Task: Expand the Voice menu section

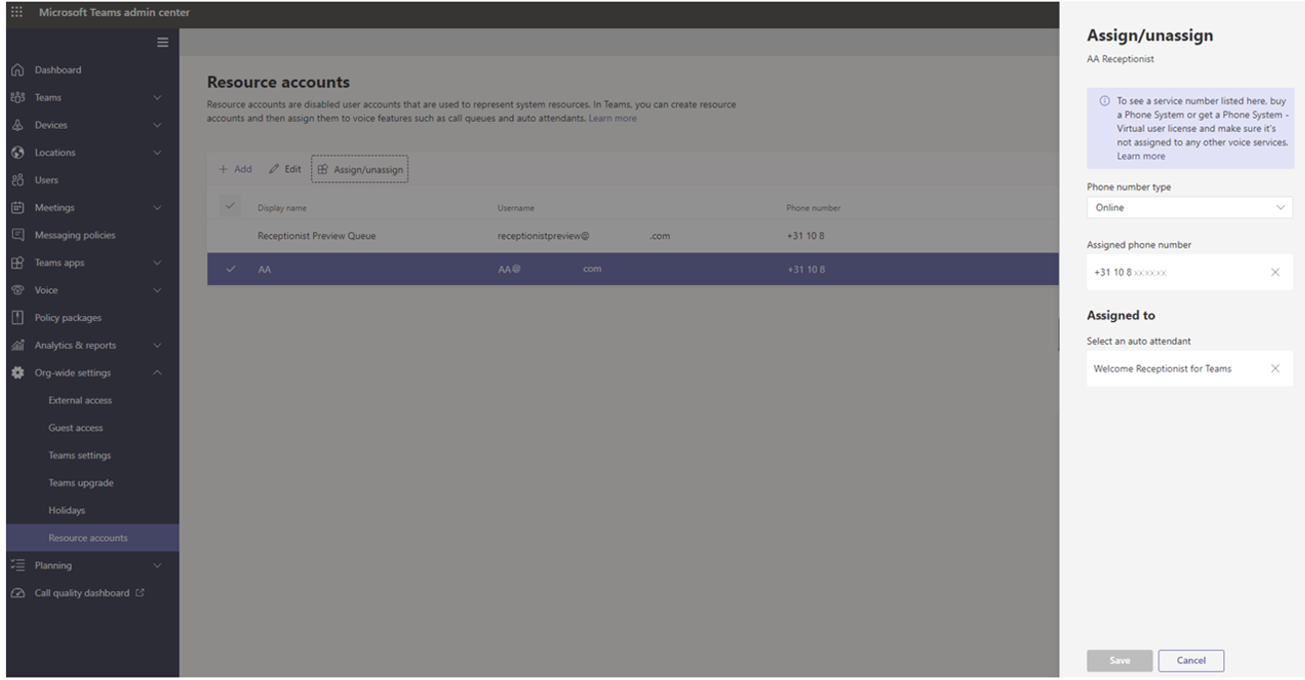Action: pos(157,290)
